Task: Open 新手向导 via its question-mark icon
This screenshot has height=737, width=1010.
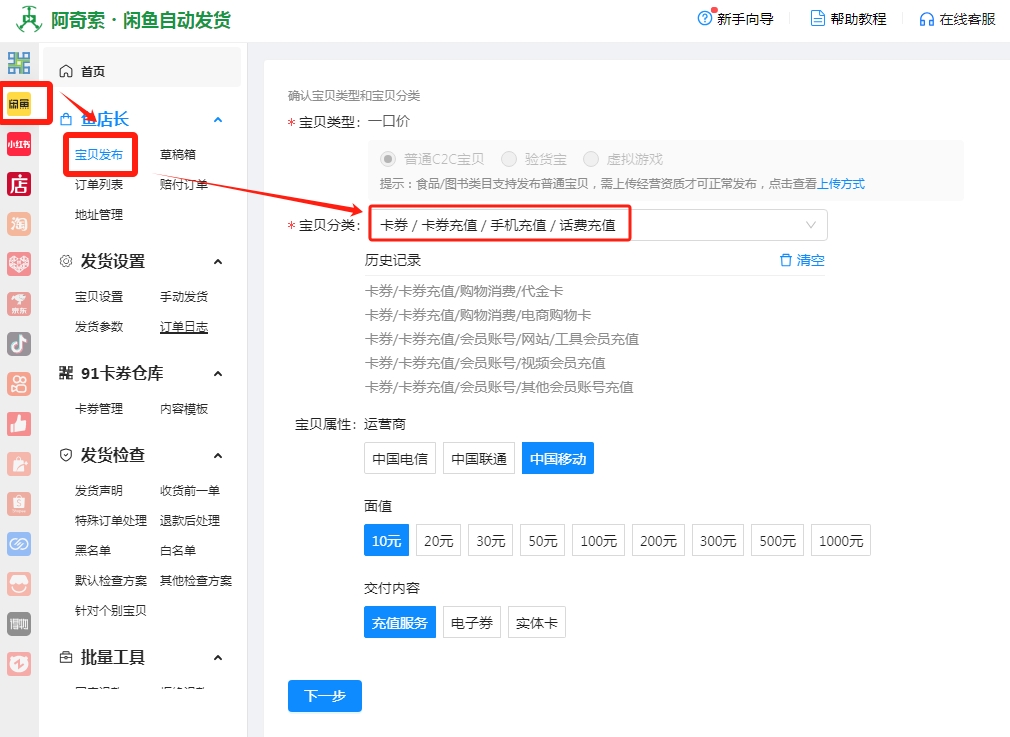Action: coord(705,18)
